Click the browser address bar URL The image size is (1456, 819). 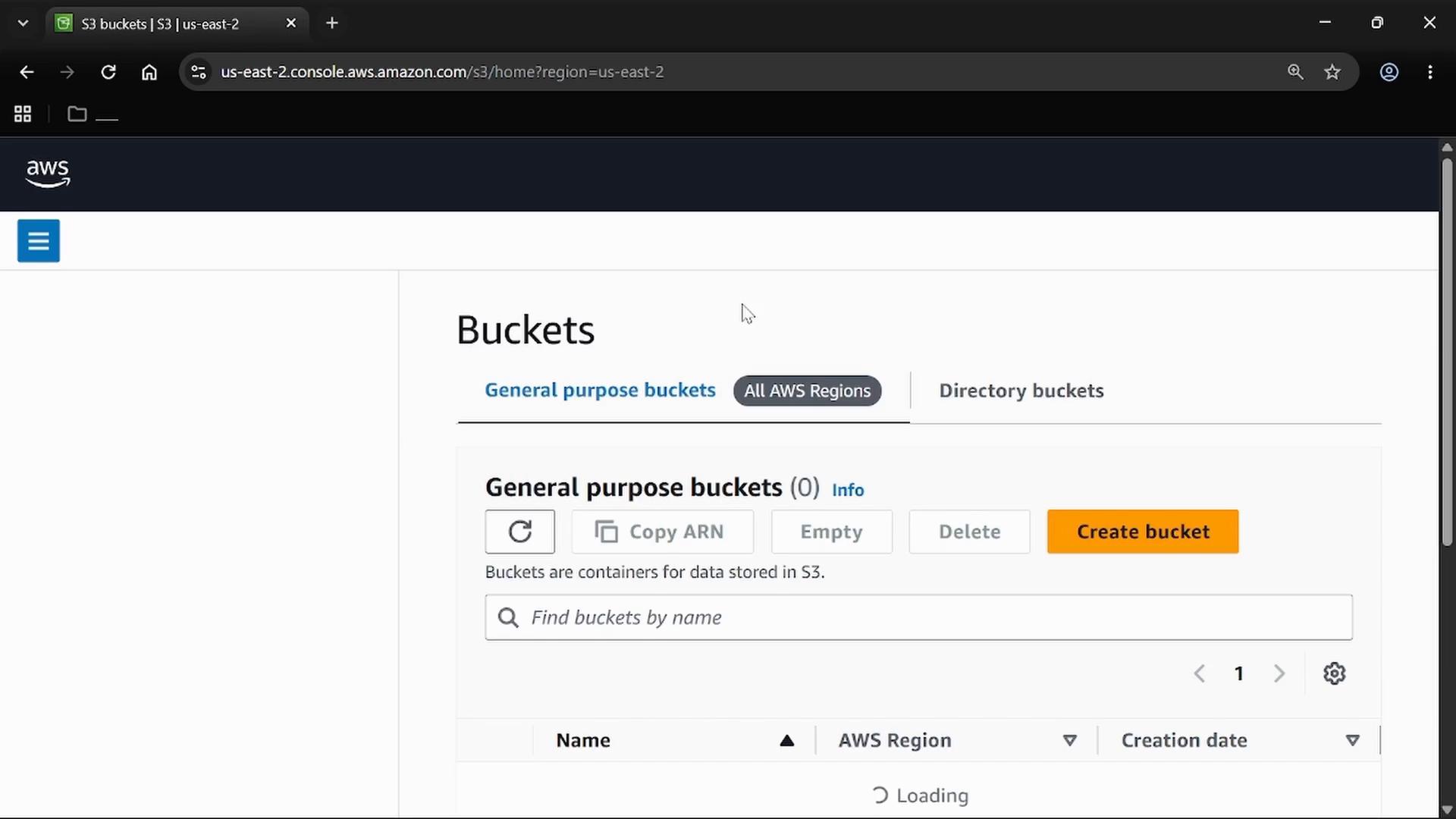[x=442, y=72]
